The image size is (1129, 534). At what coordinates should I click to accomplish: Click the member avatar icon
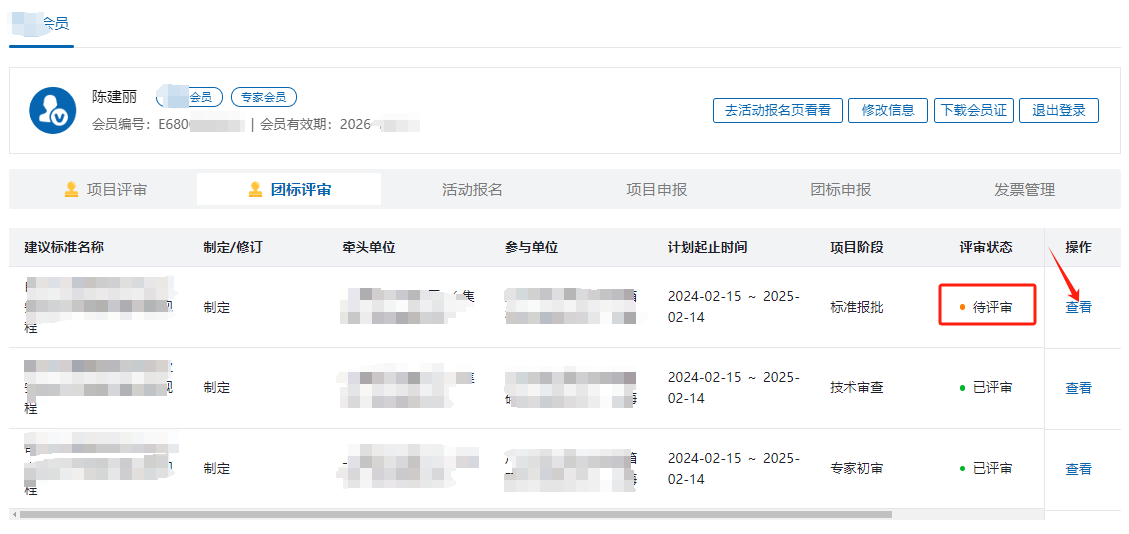click(x=53, y=111)
